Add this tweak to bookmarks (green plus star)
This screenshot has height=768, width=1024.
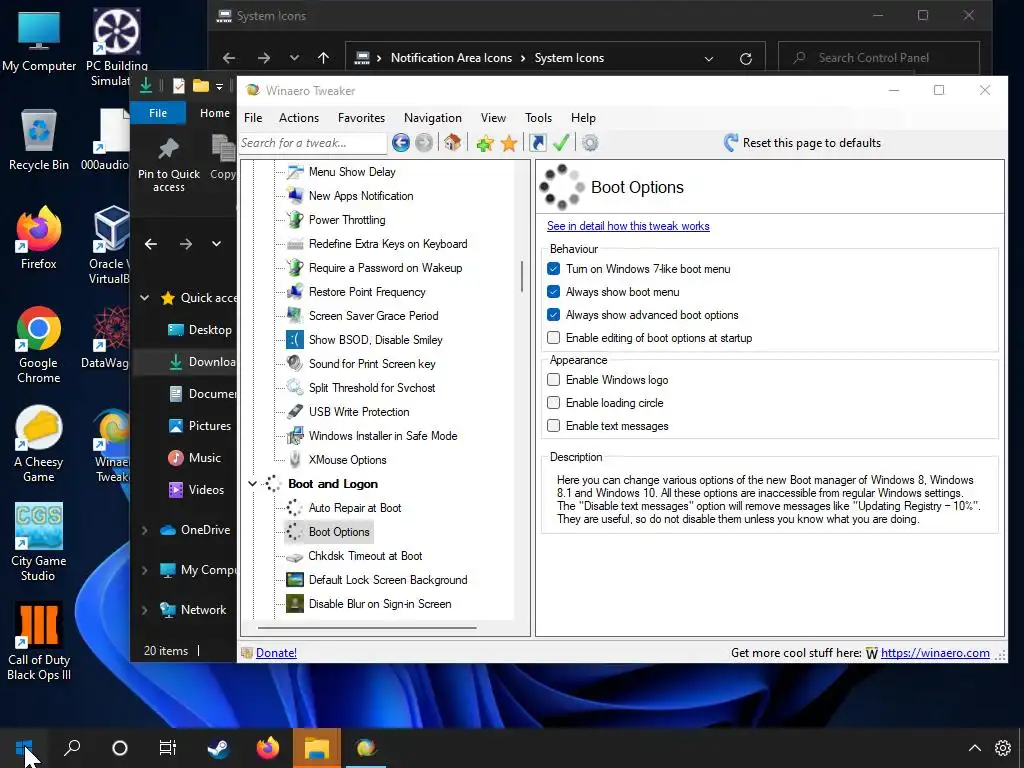(x=485, y=143)
